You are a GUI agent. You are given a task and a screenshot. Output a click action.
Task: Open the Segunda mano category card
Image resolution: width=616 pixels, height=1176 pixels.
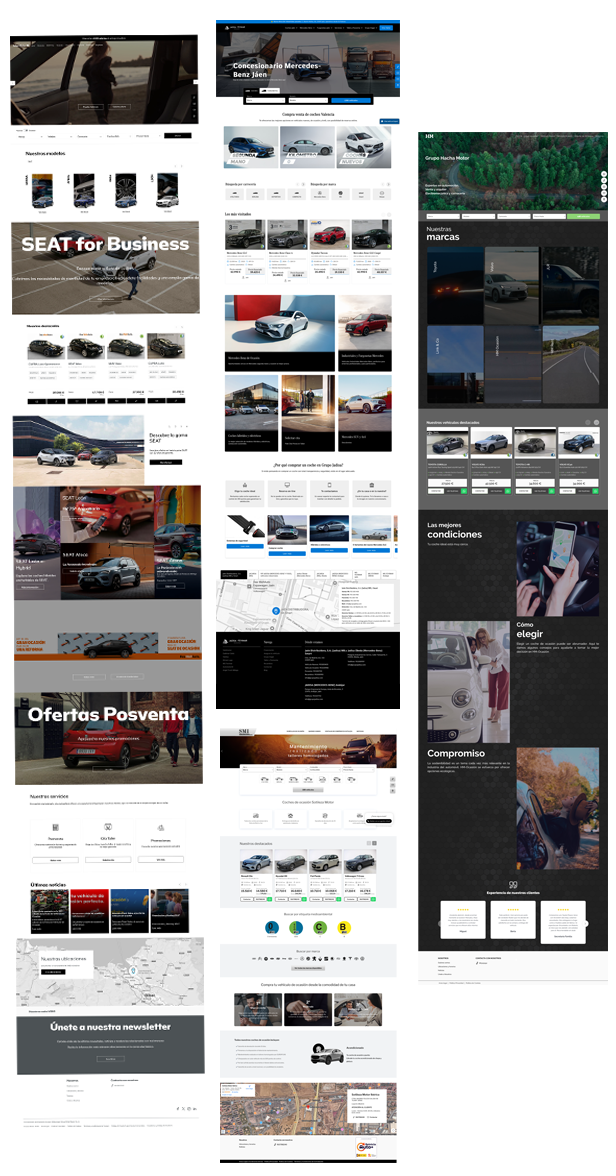250,146
